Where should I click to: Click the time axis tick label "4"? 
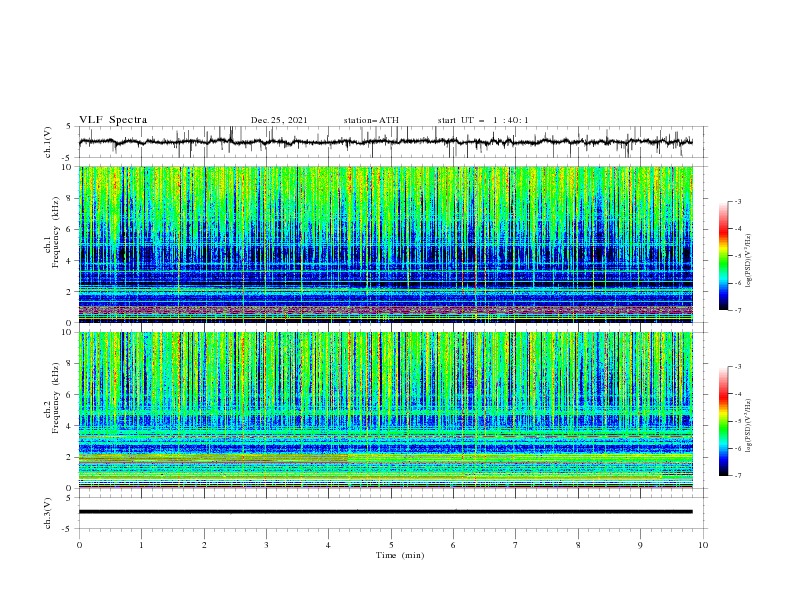tap(328, 545)
